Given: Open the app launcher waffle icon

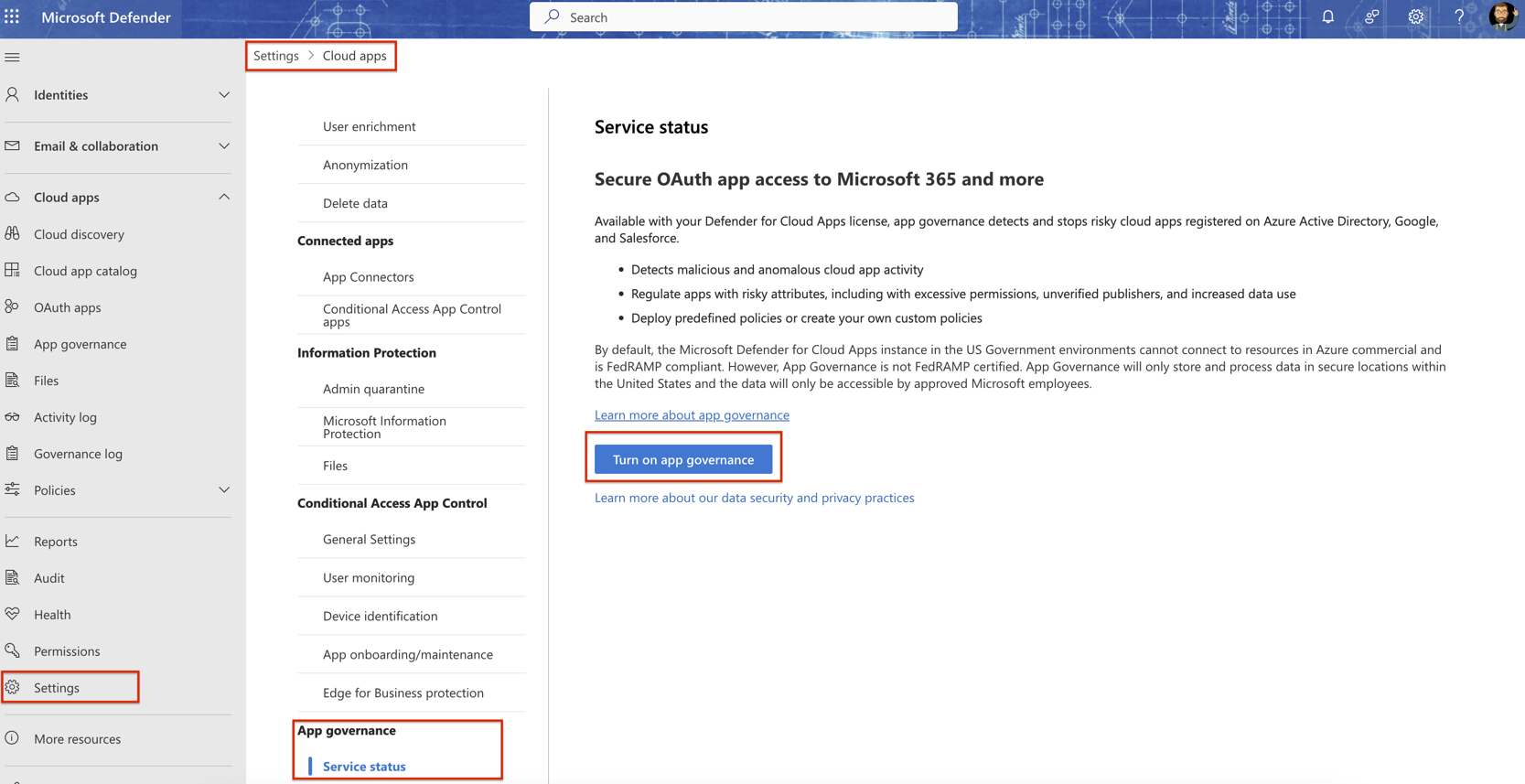Looking at the screenshot, I should pos(12,17).
